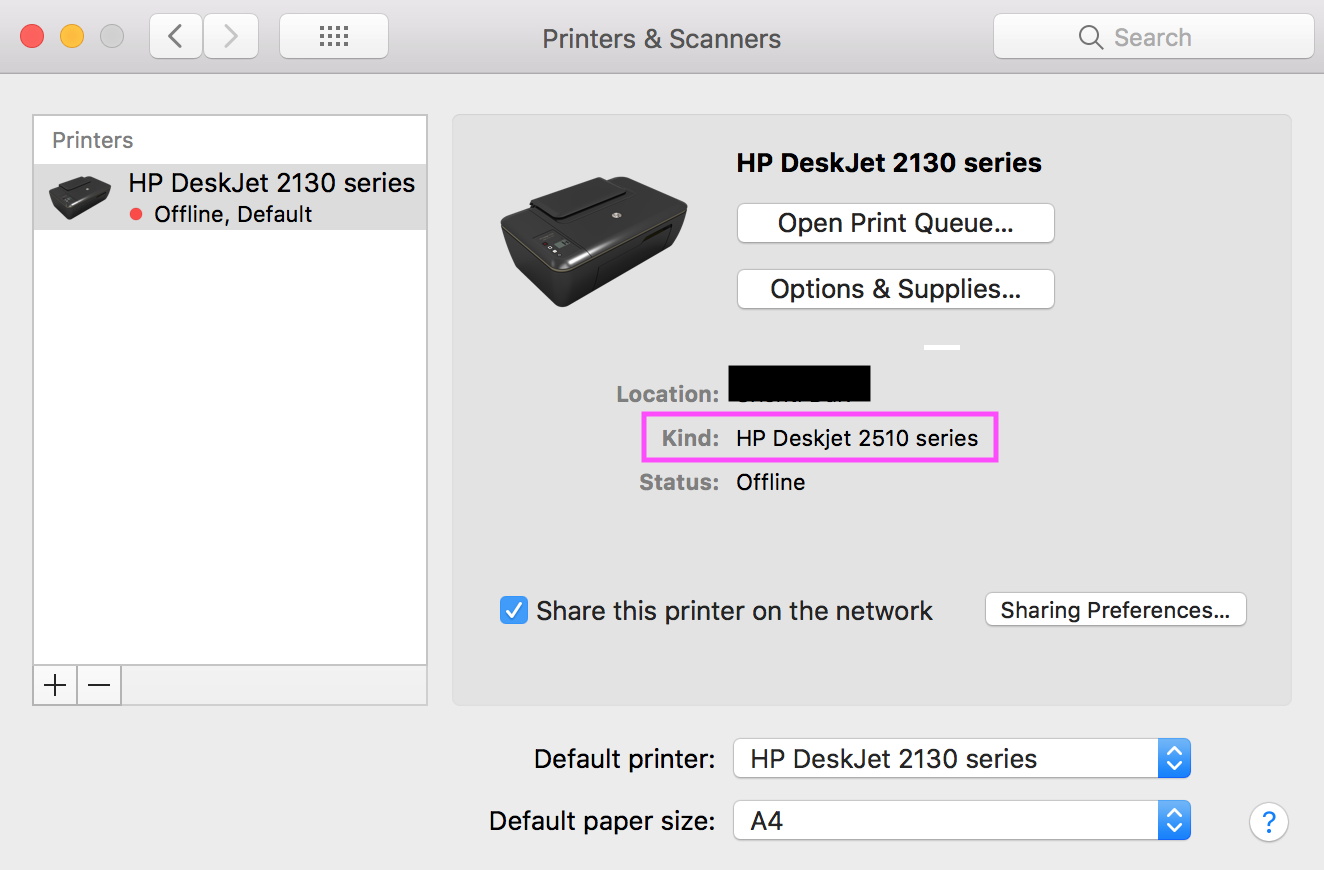Go back with the left chevron button
Screen dimensions: 1324x870
click(x=176, y=37)
